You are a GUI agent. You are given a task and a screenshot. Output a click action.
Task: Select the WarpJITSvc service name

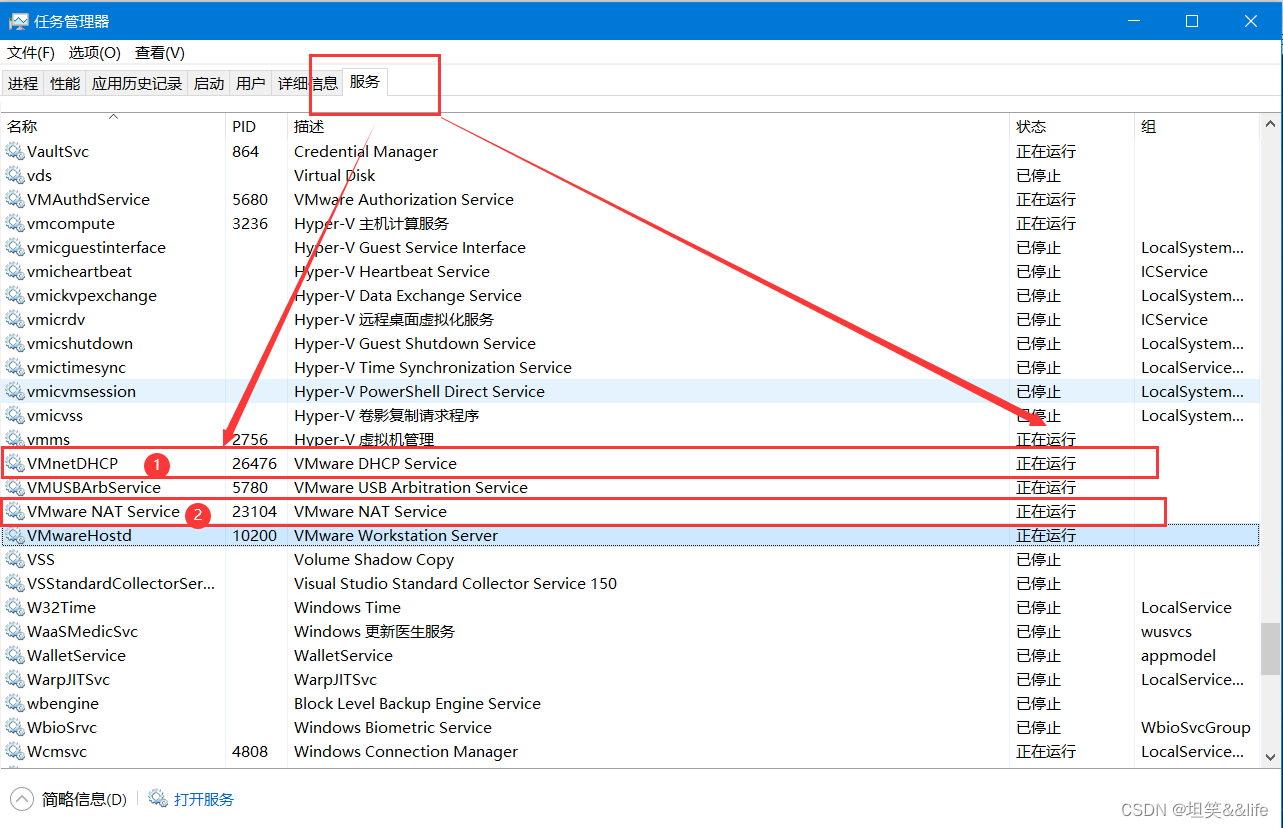(x=68, y=680)
